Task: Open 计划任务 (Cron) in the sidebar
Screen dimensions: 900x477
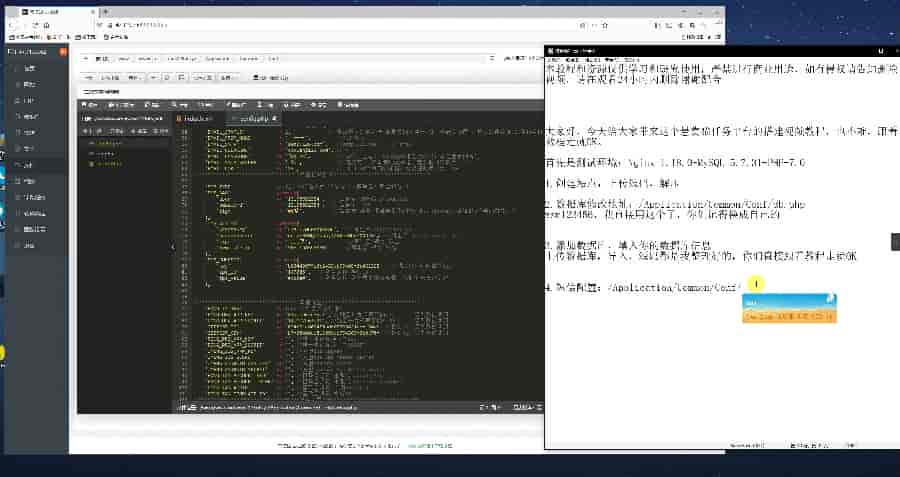Action: (x=36, y=197)
